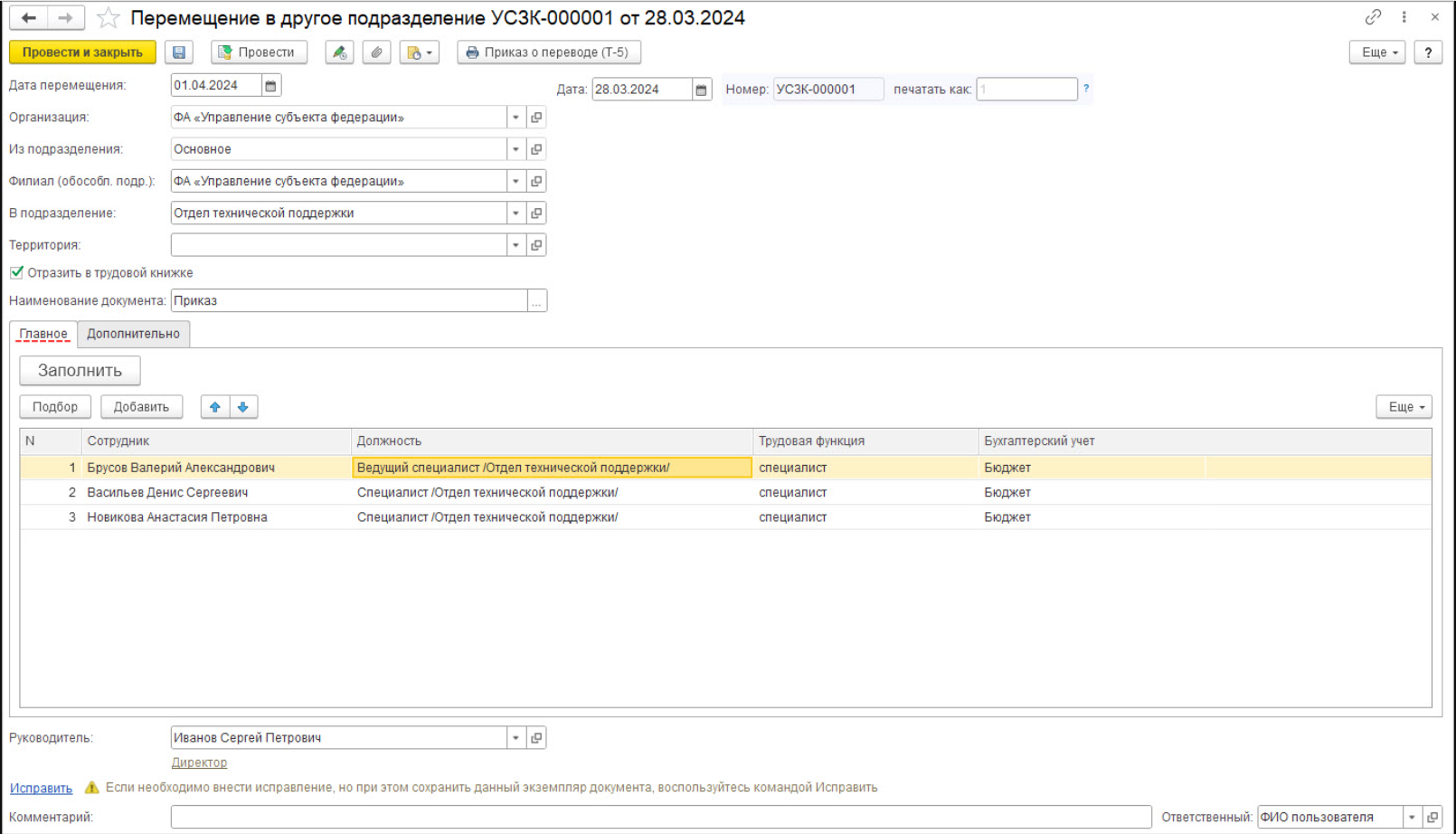Click the Подбор button
This screenshot has width=1456, height=834.
click(x=55, y=407)
